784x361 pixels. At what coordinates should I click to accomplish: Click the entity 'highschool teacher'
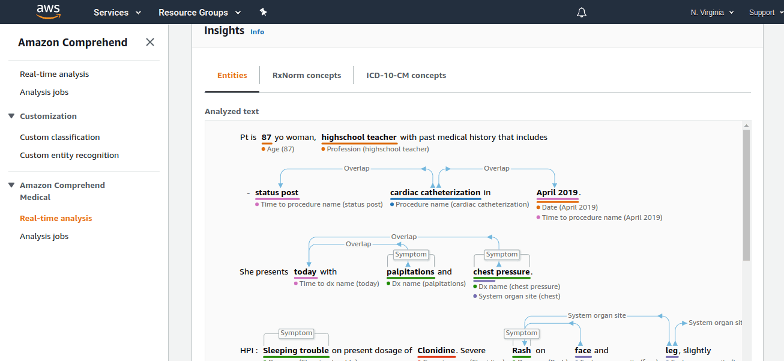[359, 137]
